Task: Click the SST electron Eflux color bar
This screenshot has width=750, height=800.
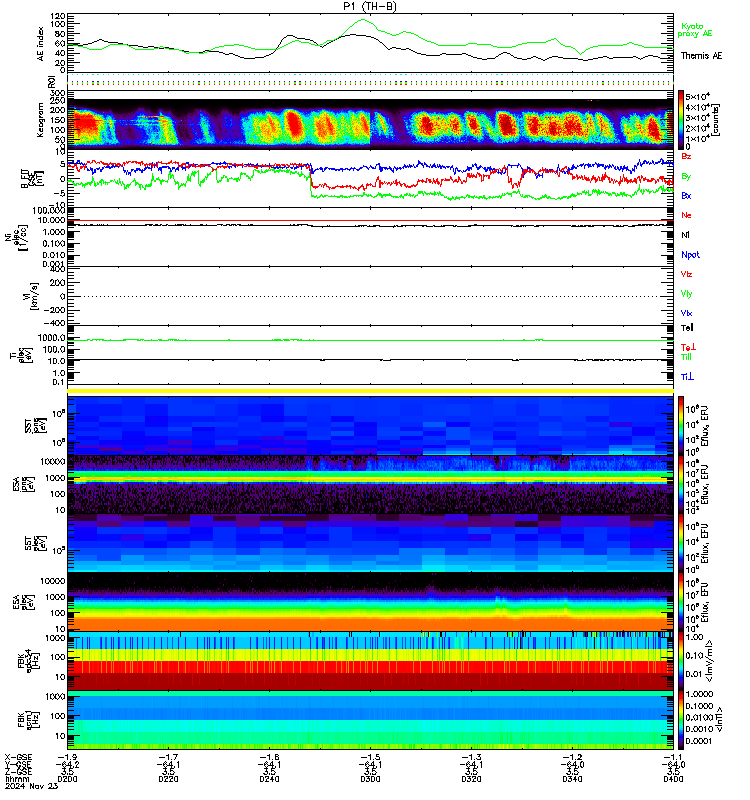Action: (681, 543)
